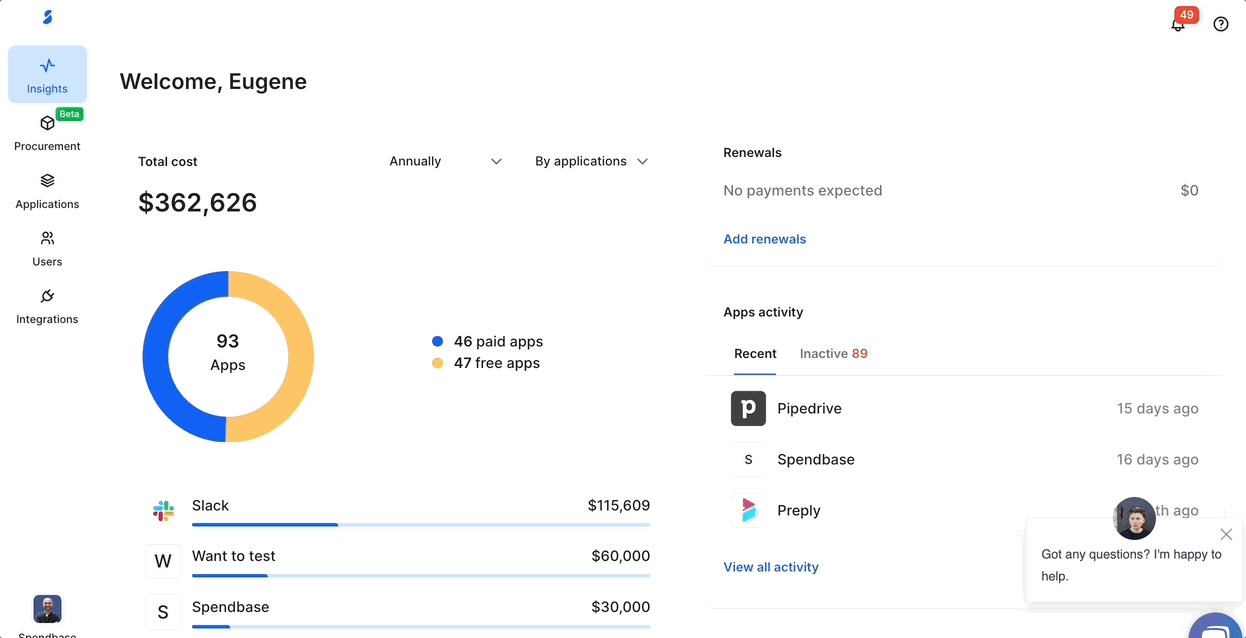Go to Procurement in the sidebar
The image size is (1246, 638).
(x=47, y=133)
